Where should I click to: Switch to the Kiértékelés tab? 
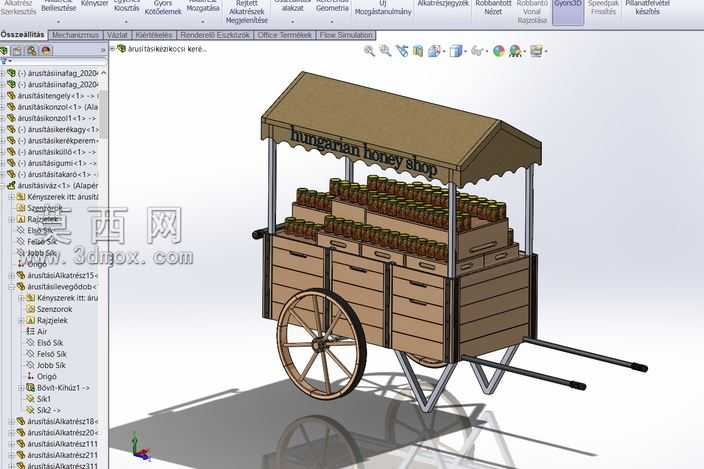154,35
